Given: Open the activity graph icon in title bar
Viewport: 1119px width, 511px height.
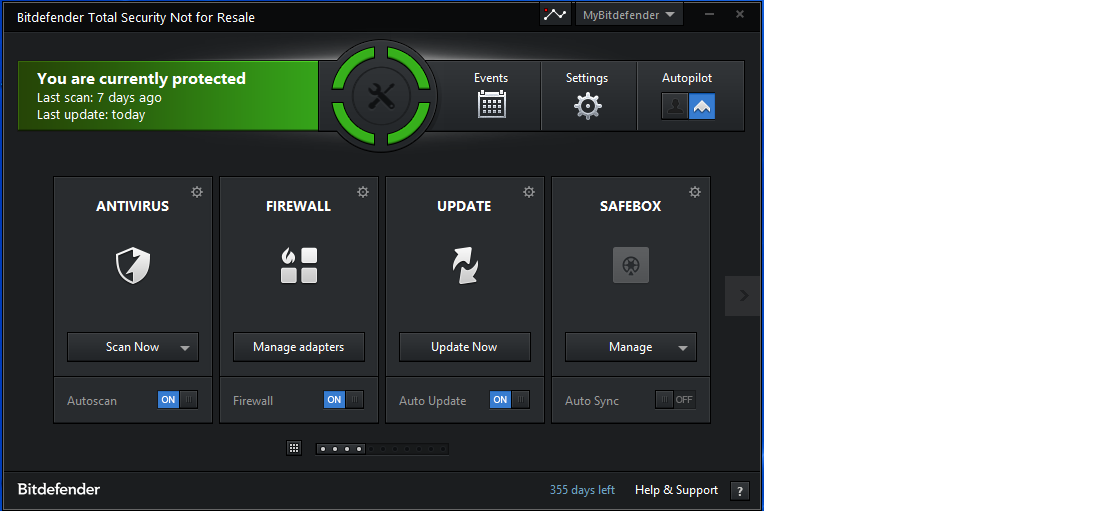Looking at the screenshot, I should pos(555,14).
